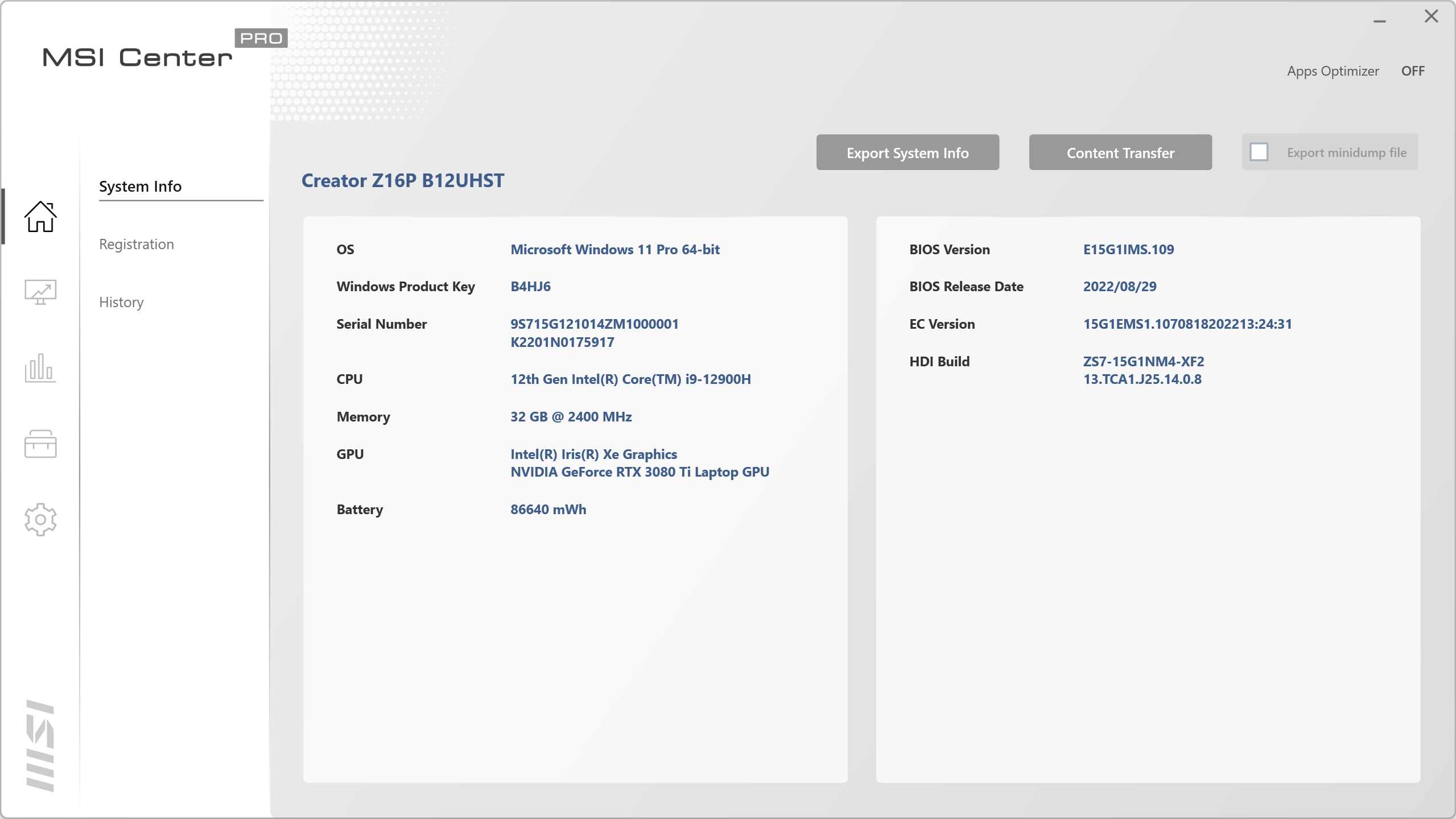Toggle Apps Optimizer OFF switch
Viewport: 1456px width, 819px height.
pos(1413,71)
